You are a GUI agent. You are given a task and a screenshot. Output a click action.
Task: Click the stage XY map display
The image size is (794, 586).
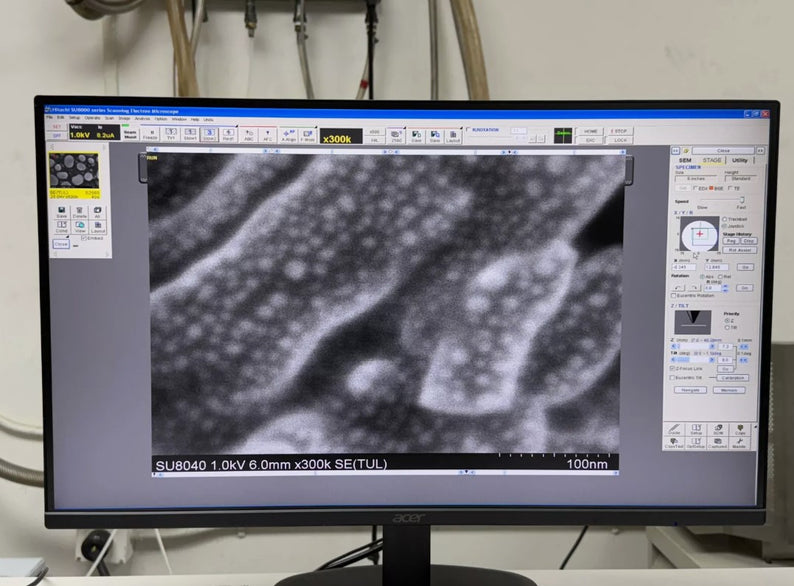point(699,234)
